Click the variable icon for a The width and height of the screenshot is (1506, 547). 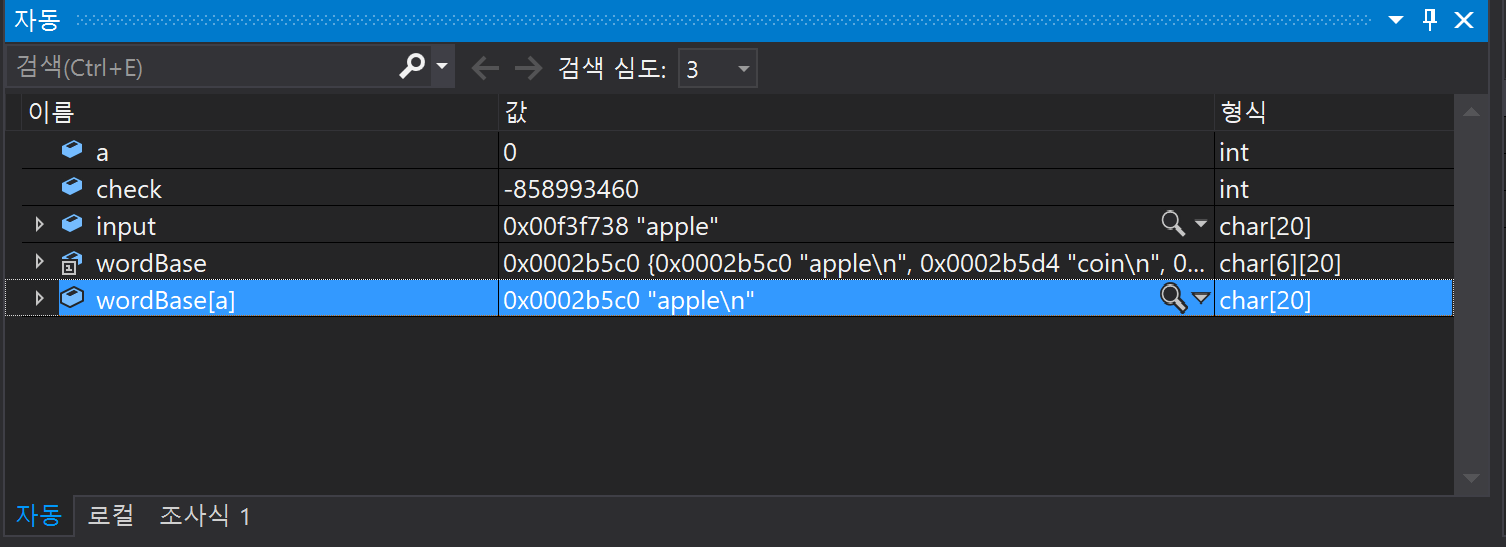(x=72, y=150)
